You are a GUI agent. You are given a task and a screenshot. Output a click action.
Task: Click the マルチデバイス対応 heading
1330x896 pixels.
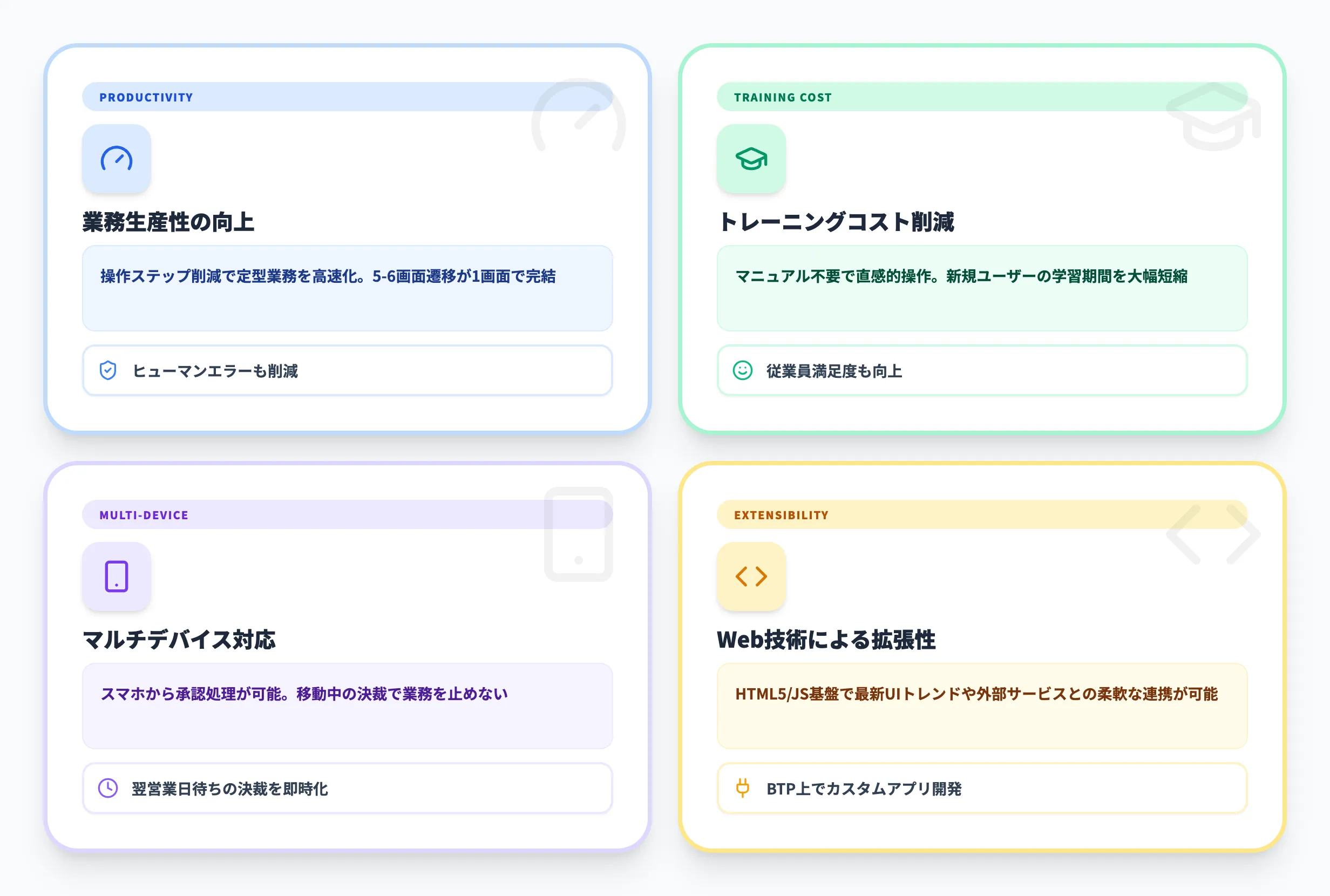coord(179,640)
